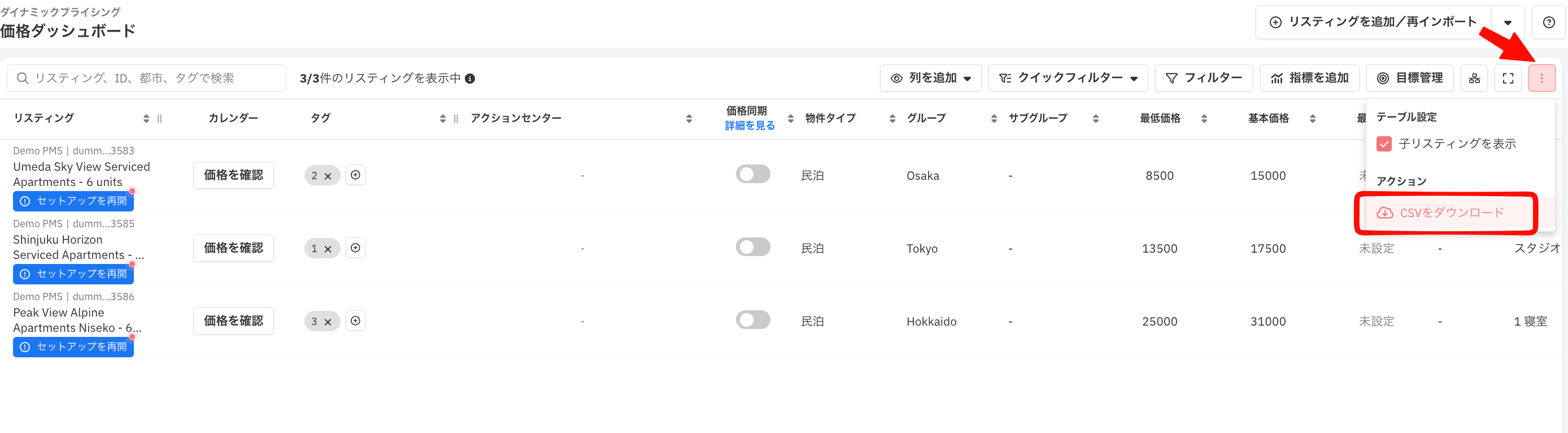1568x433 pixels.
Task: Click the Tokyo group cell
Action: pos(922,249)
